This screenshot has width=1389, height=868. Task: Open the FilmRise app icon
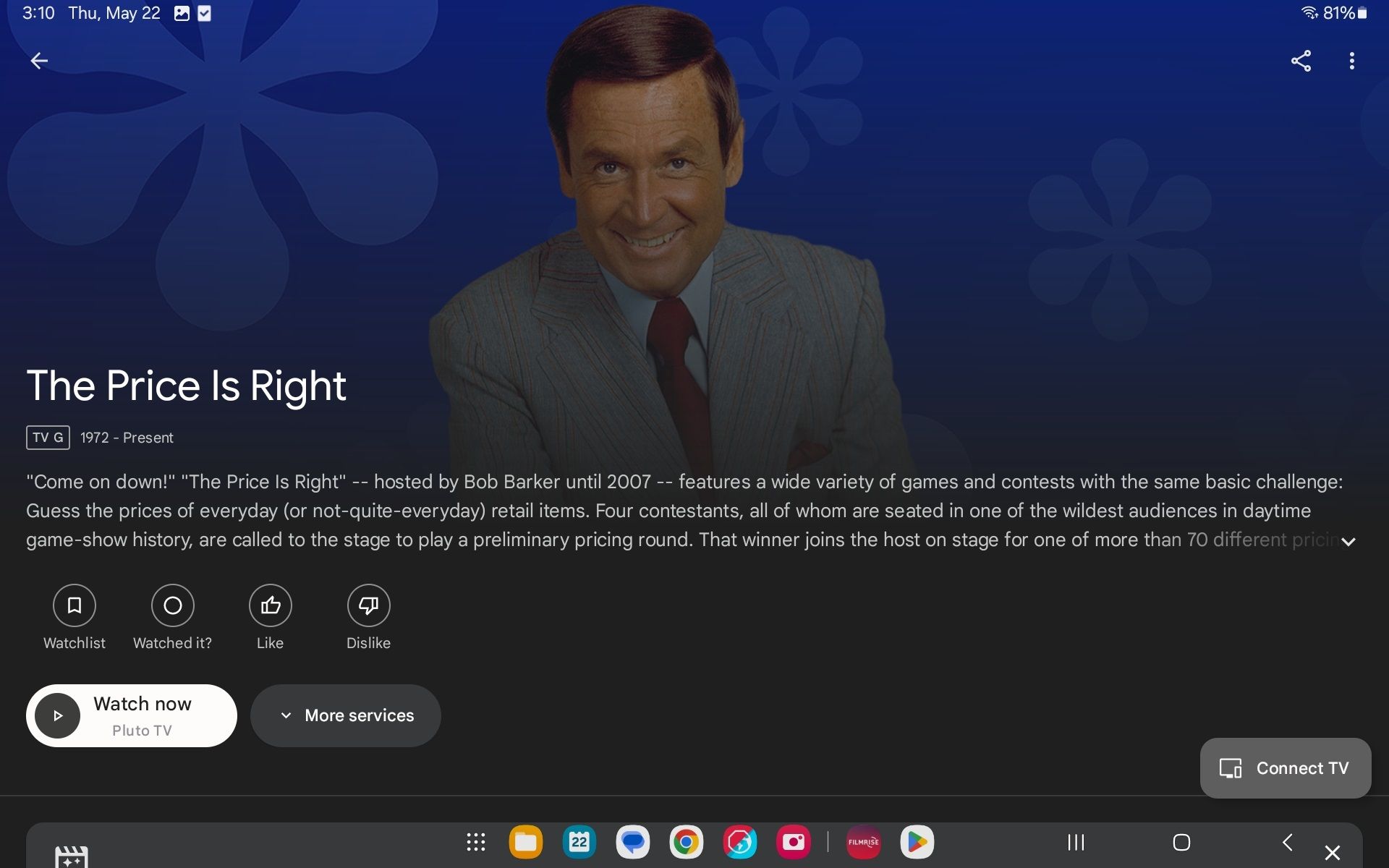863,842
